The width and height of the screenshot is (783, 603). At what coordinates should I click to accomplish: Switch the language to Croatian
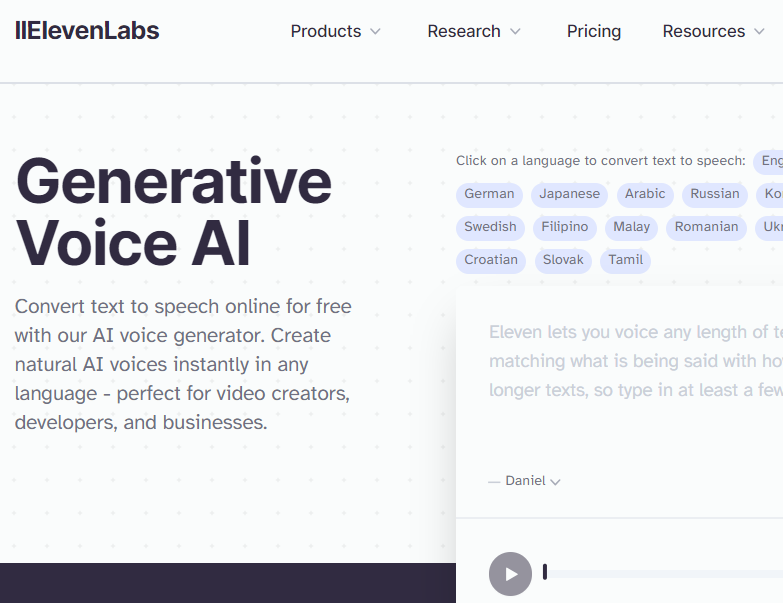coord(491,260)
